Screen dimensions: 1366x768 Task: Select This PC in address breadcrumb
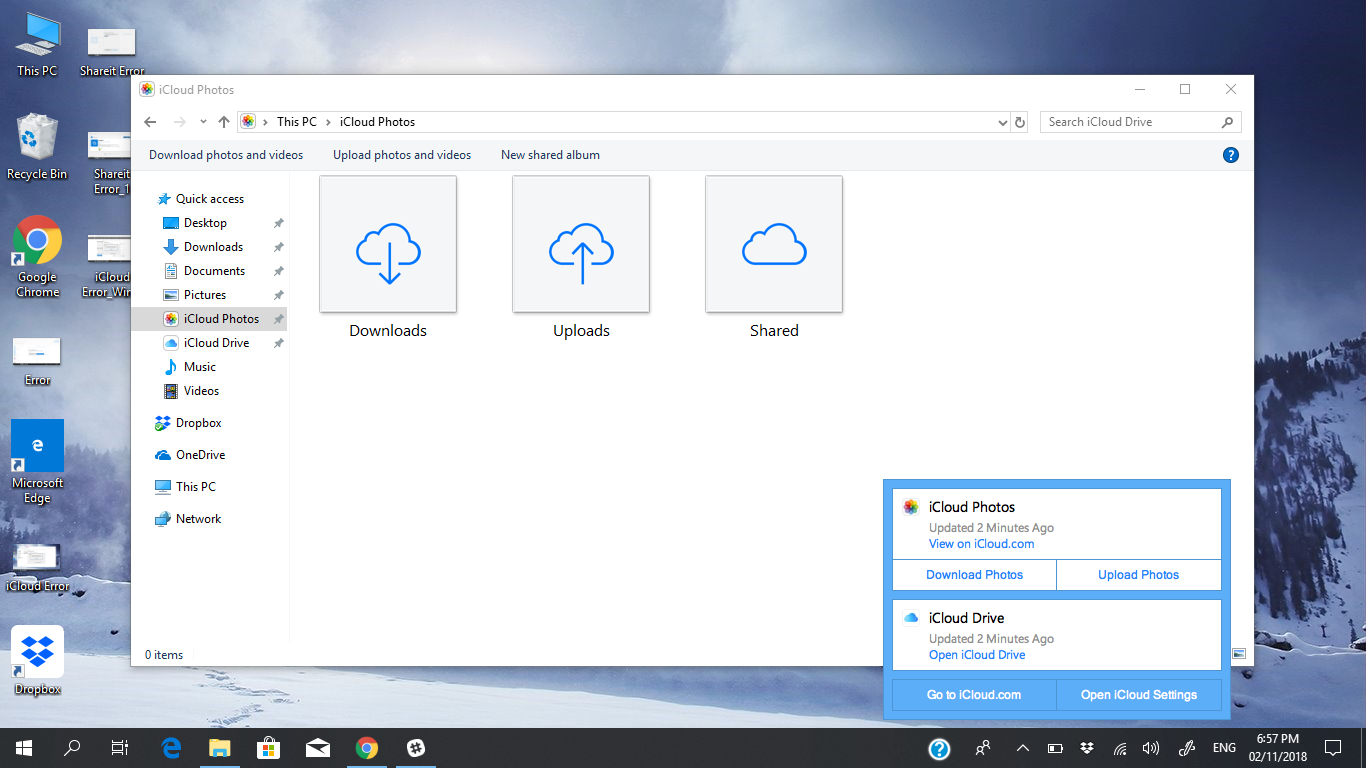[297, 122]
